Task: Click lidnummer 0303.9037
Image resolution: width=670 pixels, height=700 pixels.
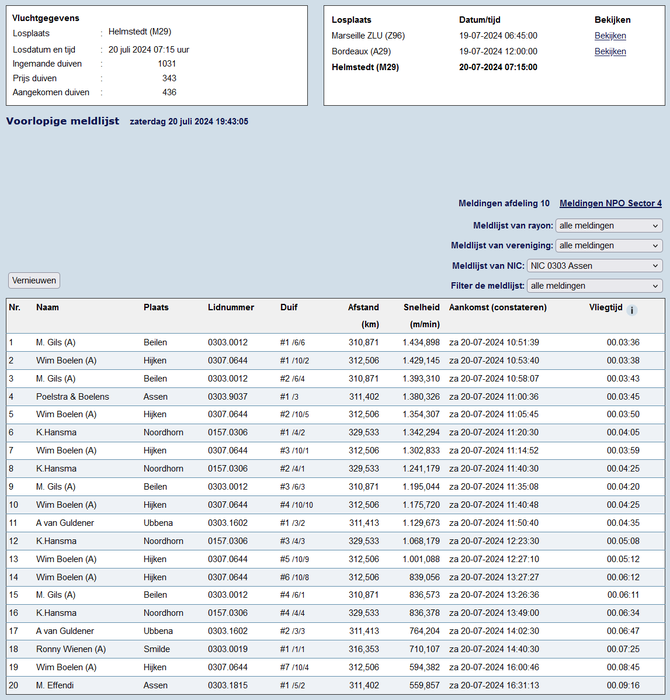Action: click(x=227, y=396)
